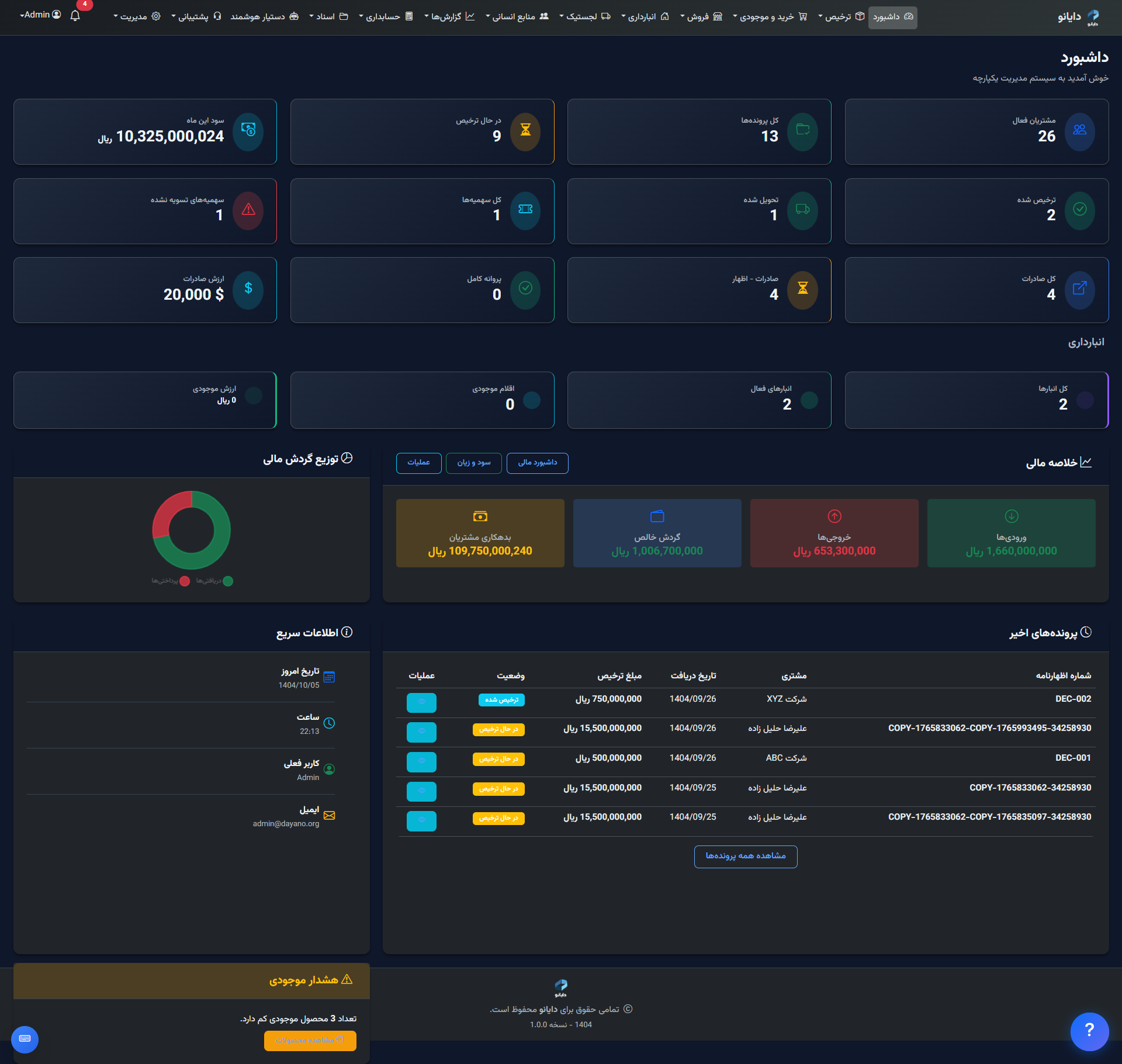Click the unsettled quotas warning triangle icon
Screen dimensions: 1122x1064
pyautogui.click(x=248, y=210)
